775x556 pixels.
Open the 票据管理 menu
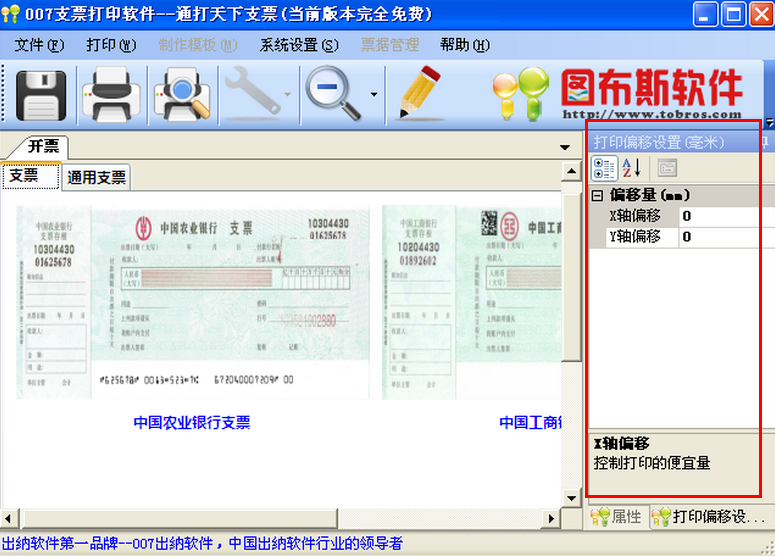pyautogui.click(x=390, y=45)
